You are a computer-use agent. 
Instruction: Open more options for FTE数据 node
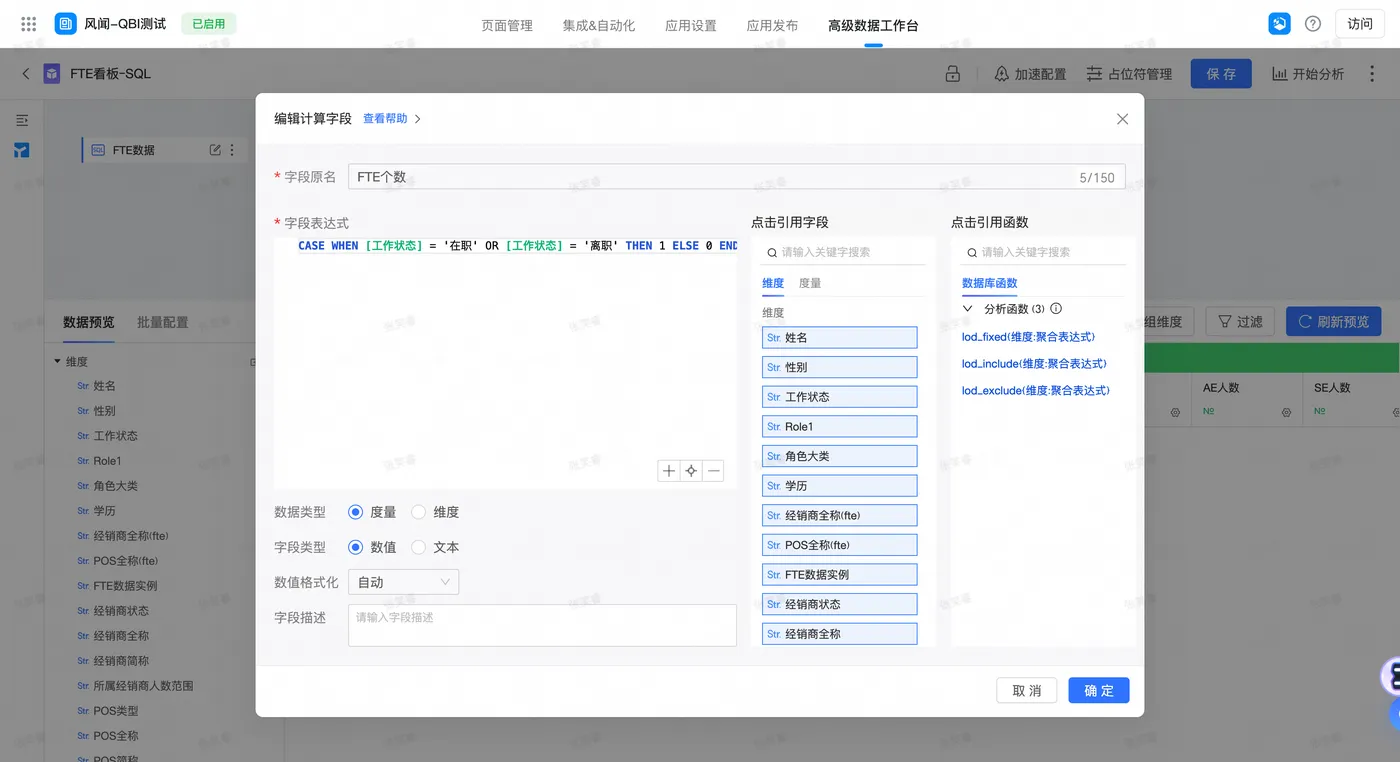tap(232, 150)
